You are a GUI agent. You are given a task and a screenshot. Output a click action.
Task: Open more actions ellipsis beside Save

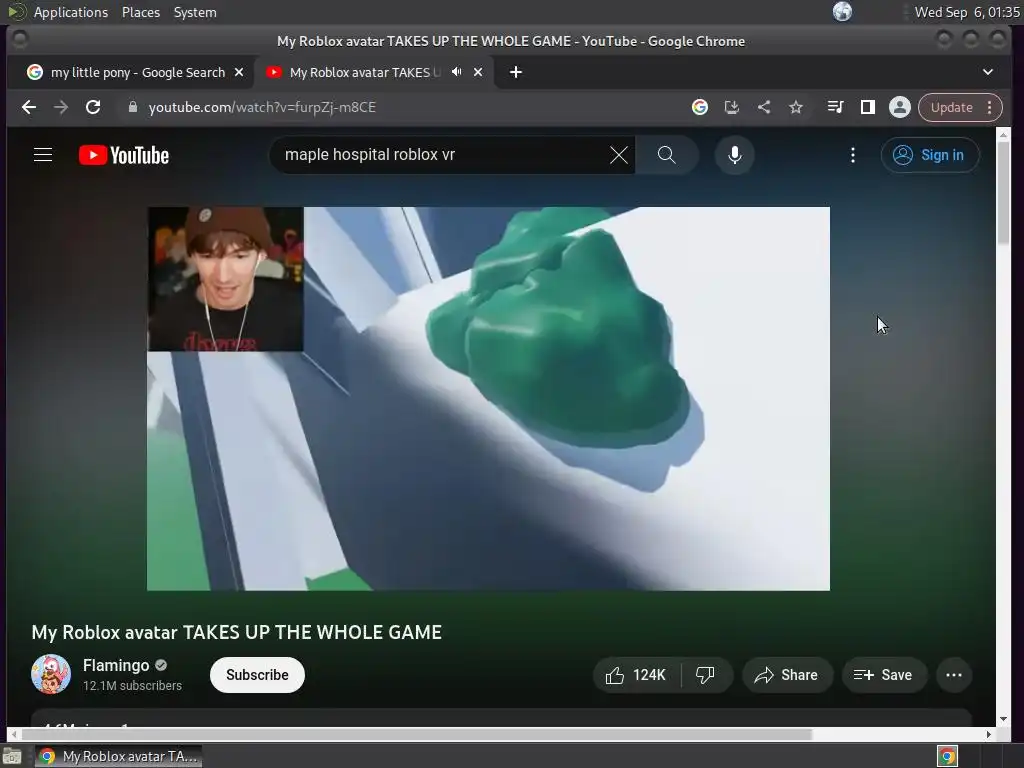[954, 675]
